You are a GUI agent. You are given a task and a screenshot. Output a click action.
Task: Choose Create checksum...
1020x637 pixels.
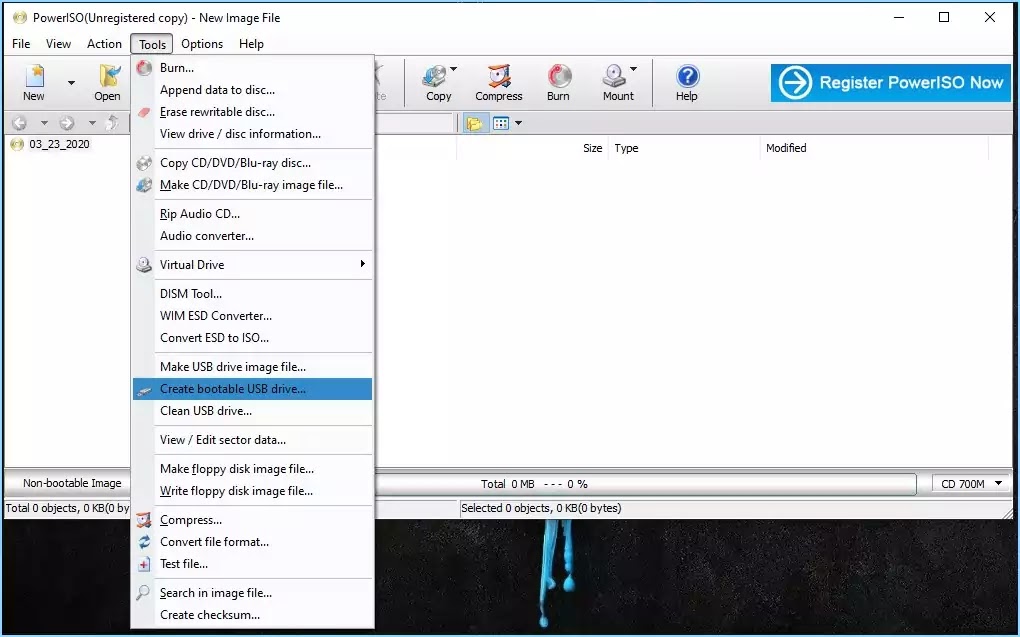tap(252, 615)
